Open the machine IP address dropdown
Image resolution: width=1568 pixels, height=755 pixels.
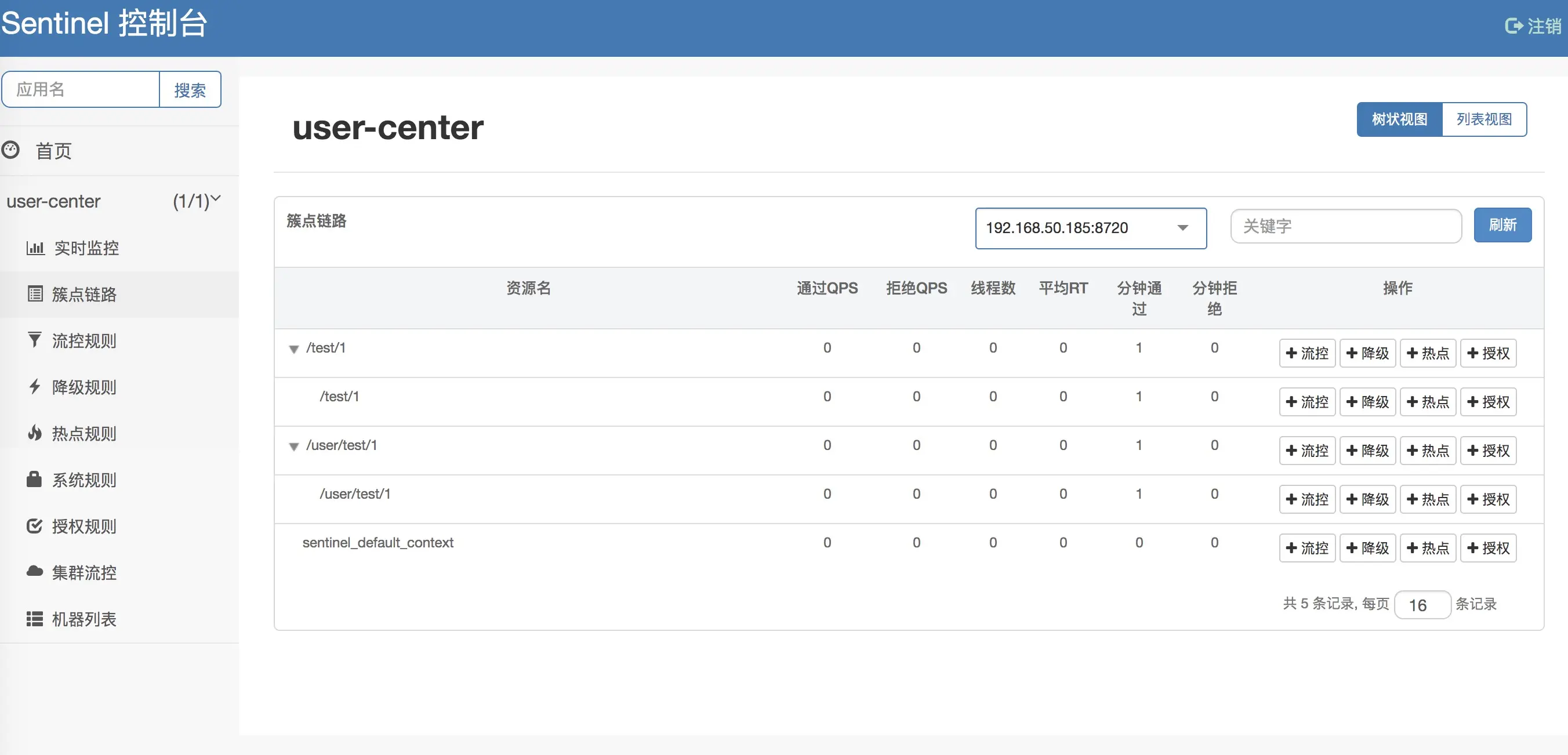click(x=1090, y=228)
